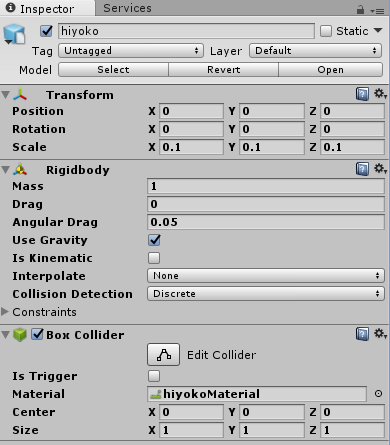Screen dimensions: 390x445
Task: Toggle the hiyoko active checkbox
Action: click(x=46, y=31)
